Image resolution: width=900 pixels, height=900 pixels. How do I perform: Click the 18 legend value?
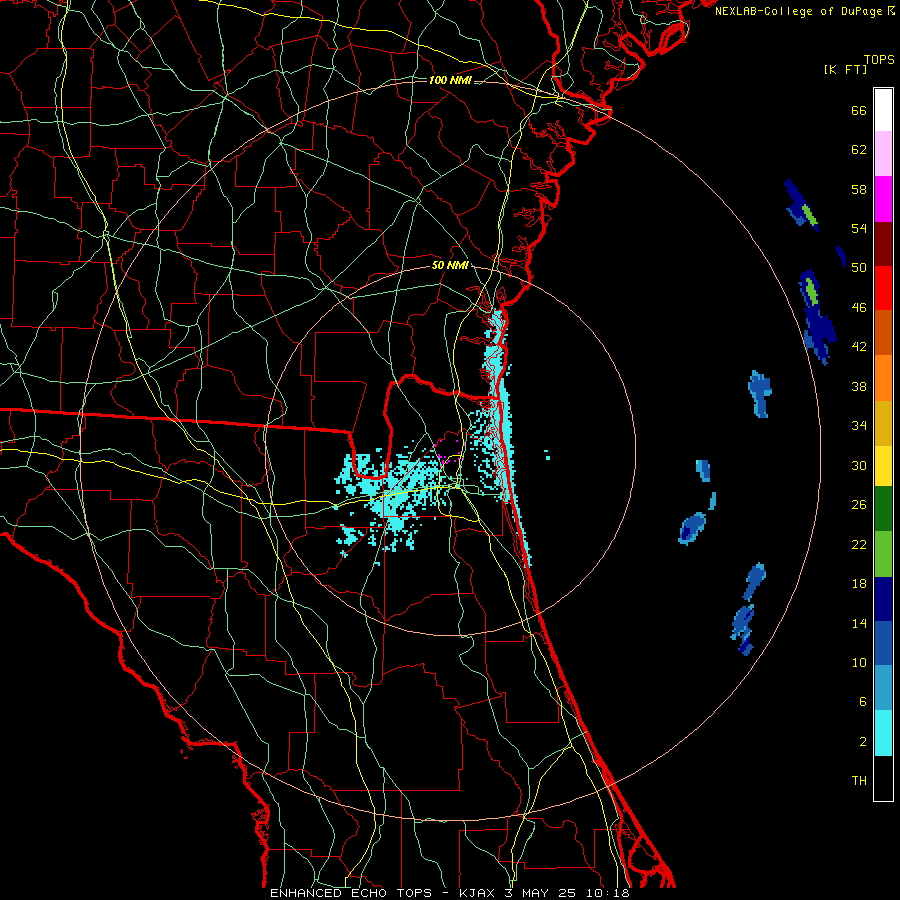[859, 584]
